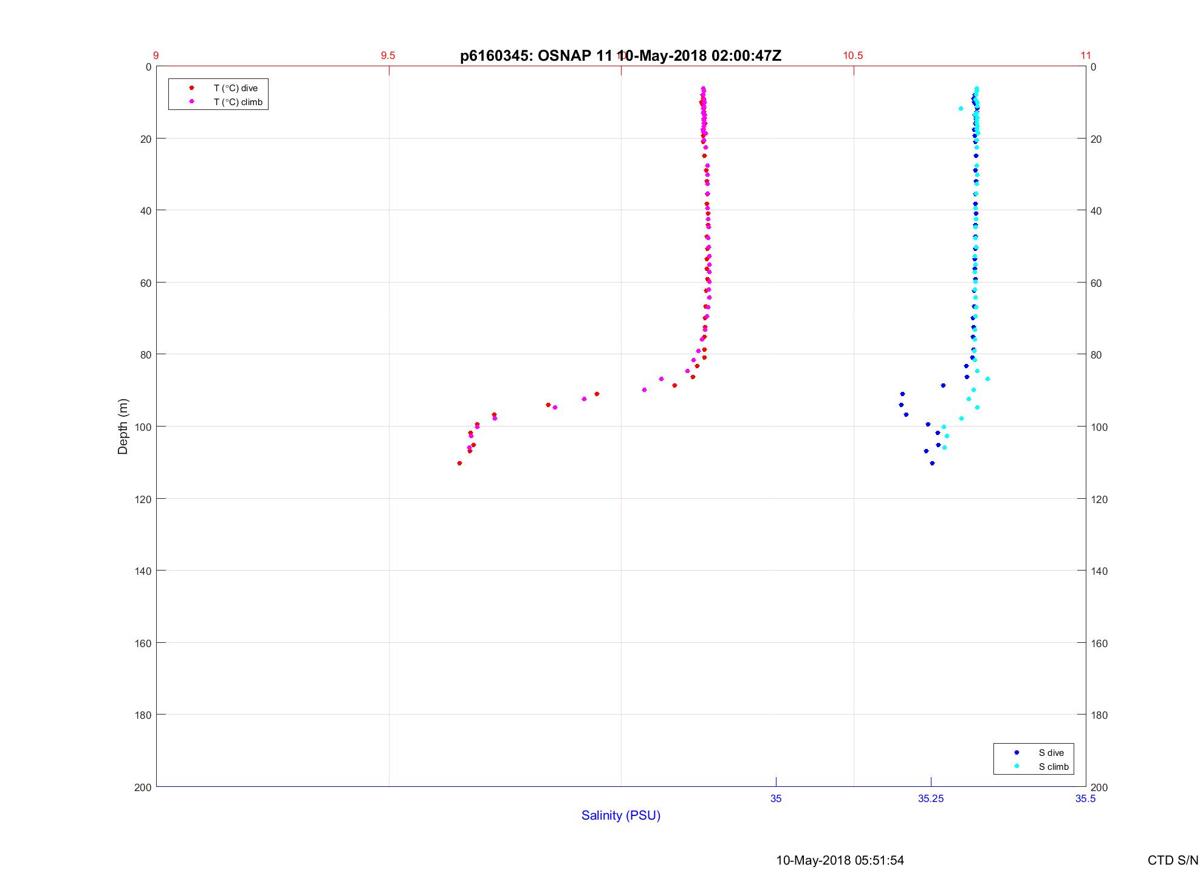This screenshot has height=885, width=1200.
Task: Click the 100 tick on left depth axis
Action: tap(142, 427)
